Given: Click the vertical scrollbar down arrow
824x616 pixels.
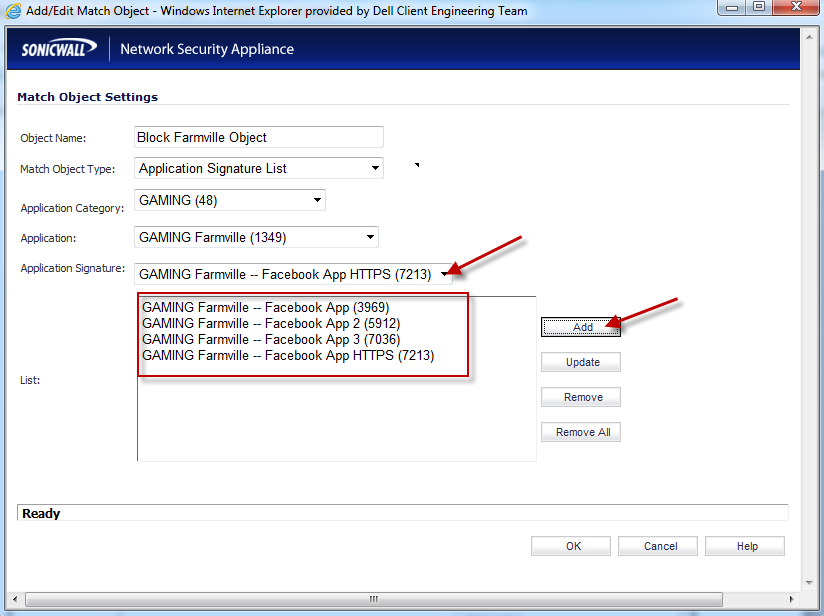Looking at the screenshot, I should (x=809, y=582).
